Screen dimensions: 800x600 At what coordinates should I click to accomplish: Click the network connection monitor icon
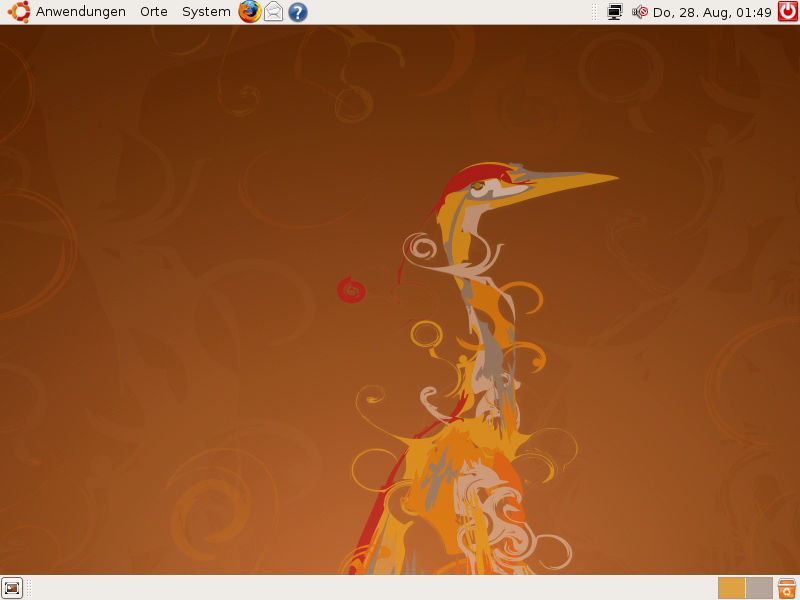(615, 12)
